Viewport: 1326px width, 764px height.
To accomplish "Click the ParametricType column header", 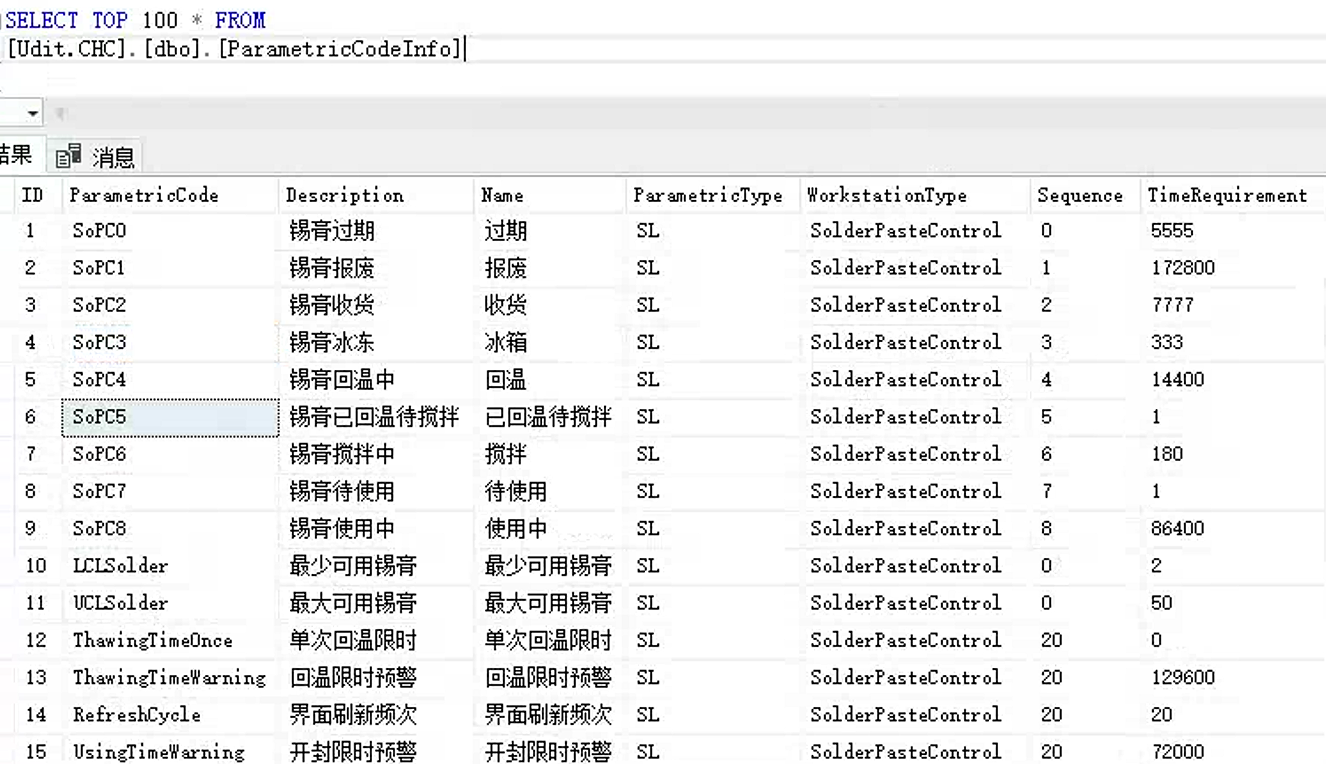I will point(708,195).
